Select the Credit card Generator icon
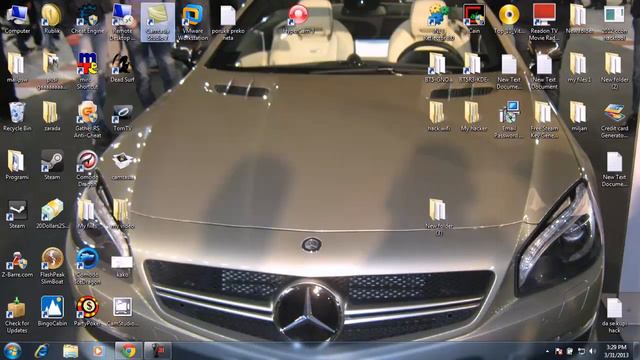Viewport: 640px width, 360px height. pyautogui.click(x=614, y=120)
